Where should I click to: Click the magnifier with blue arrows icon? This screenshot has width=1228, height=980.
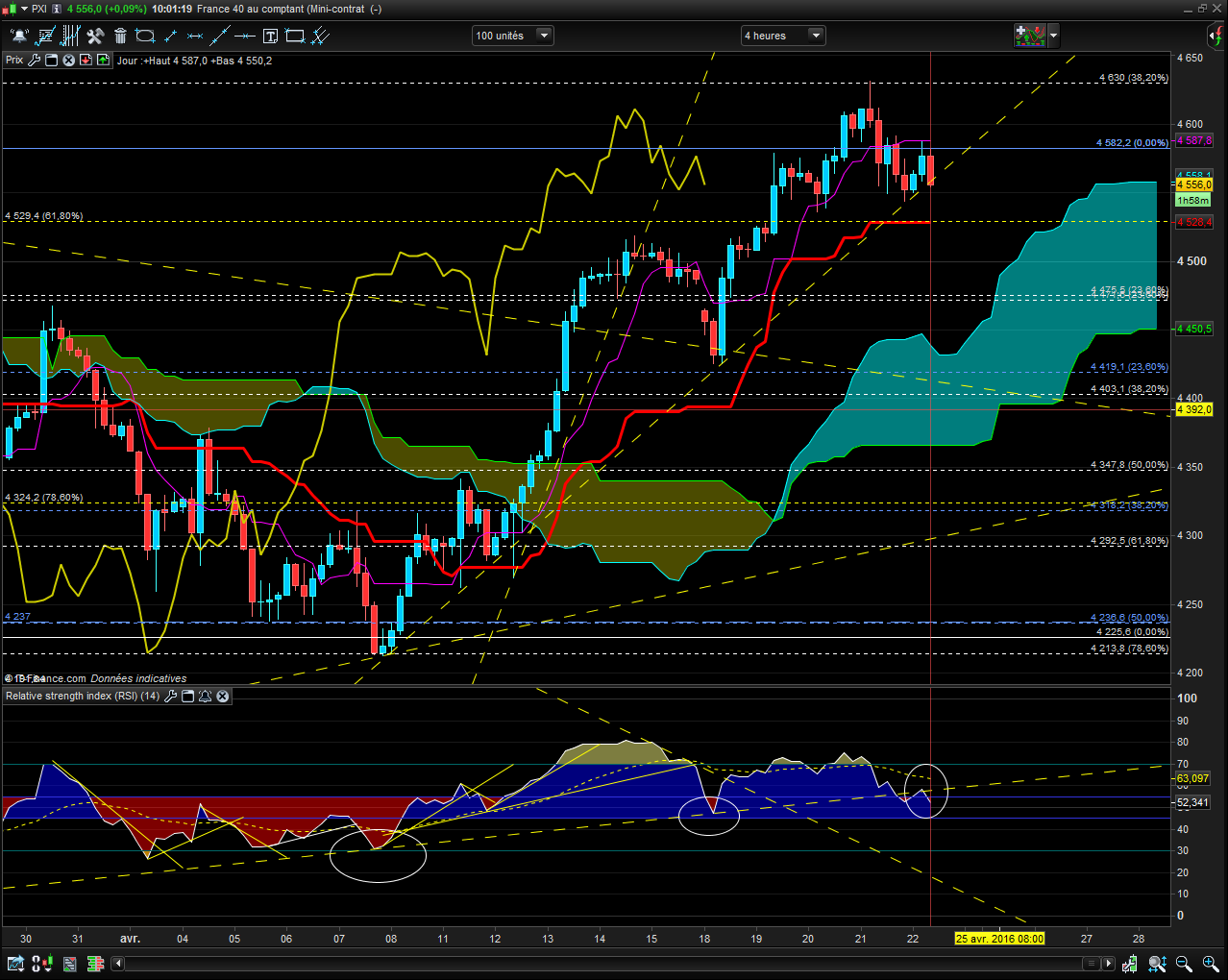(1157, 963)
